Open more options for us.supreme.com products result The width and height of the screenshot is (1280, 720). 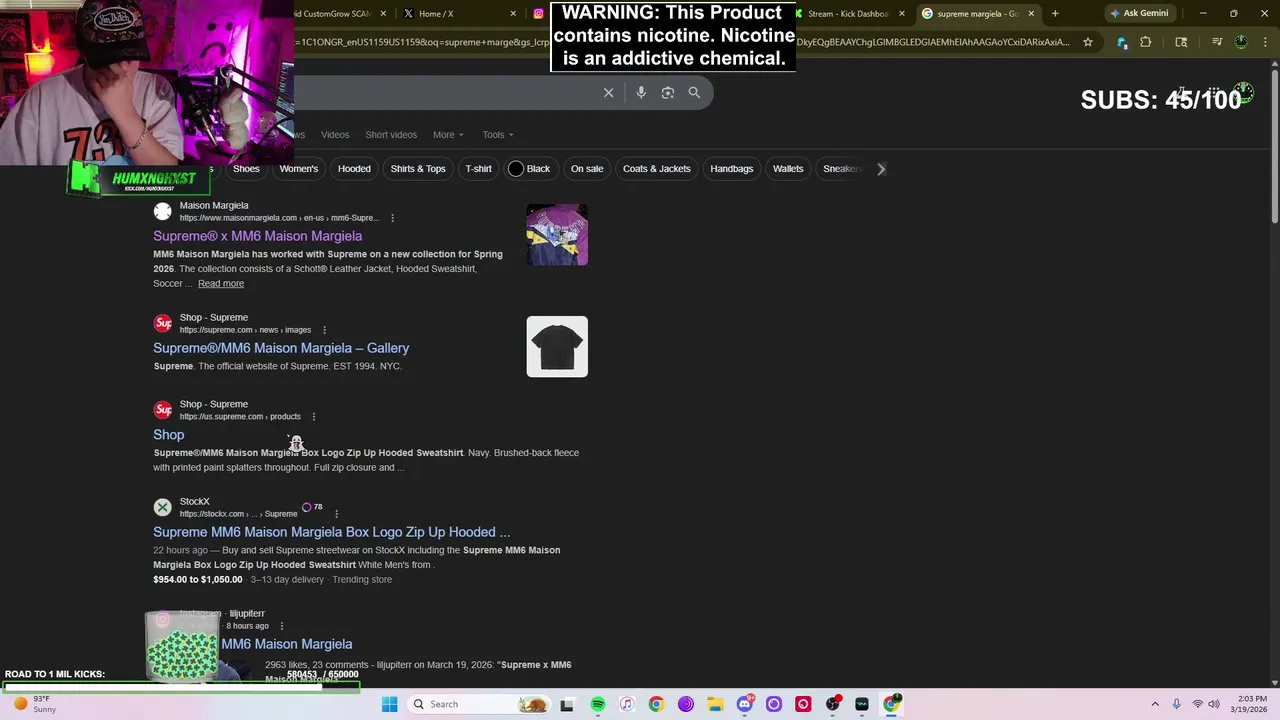(x=313, y=417)
